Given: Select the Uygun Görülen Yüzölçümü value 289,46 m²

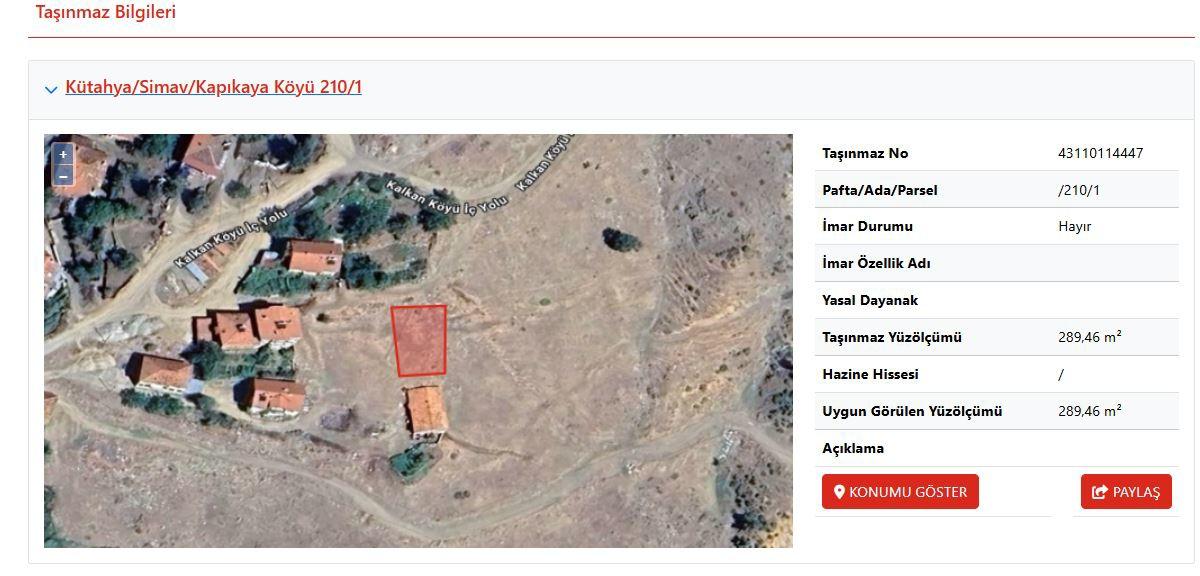Looking at the screenshot, I should [1089, 411].
